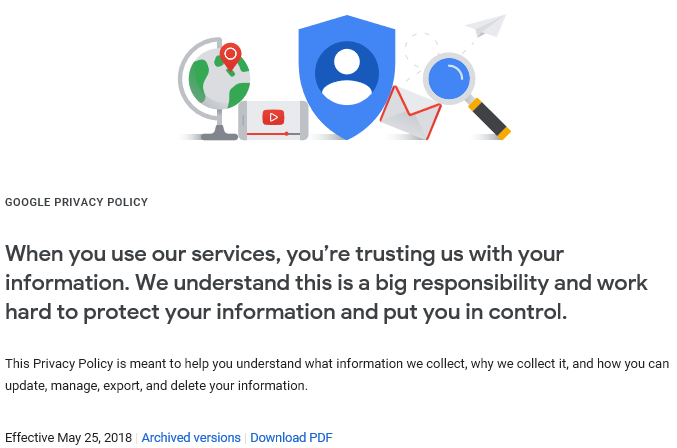
Task: Click the paper airplane icon
Action: 487,26
